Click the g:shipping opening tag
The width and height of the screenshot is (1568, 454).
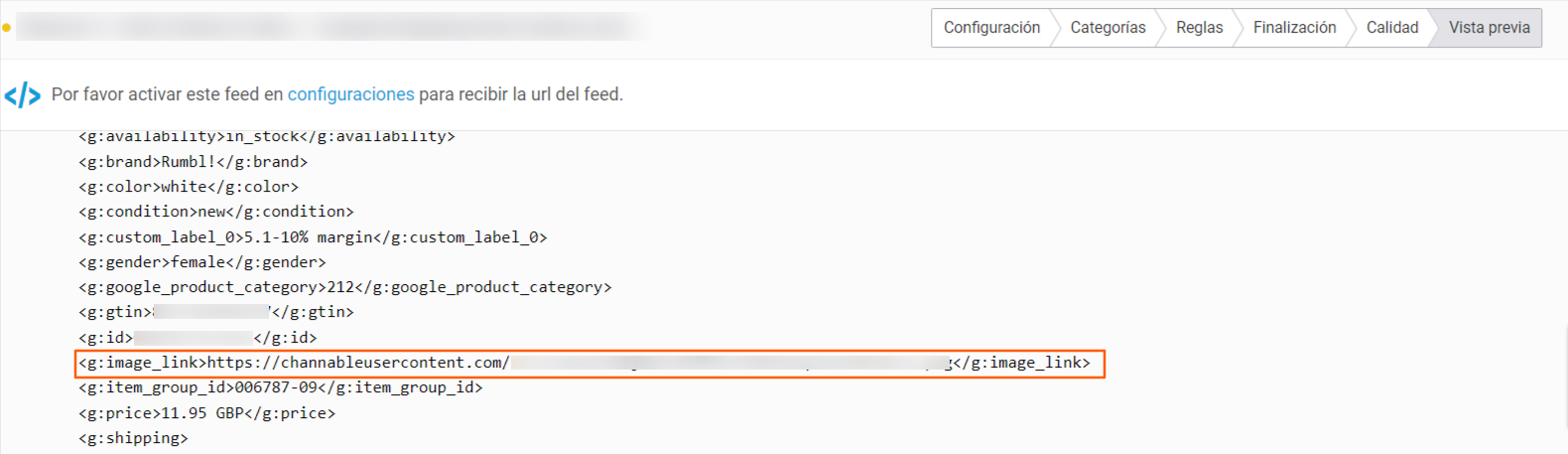click(x=133, y=438)
